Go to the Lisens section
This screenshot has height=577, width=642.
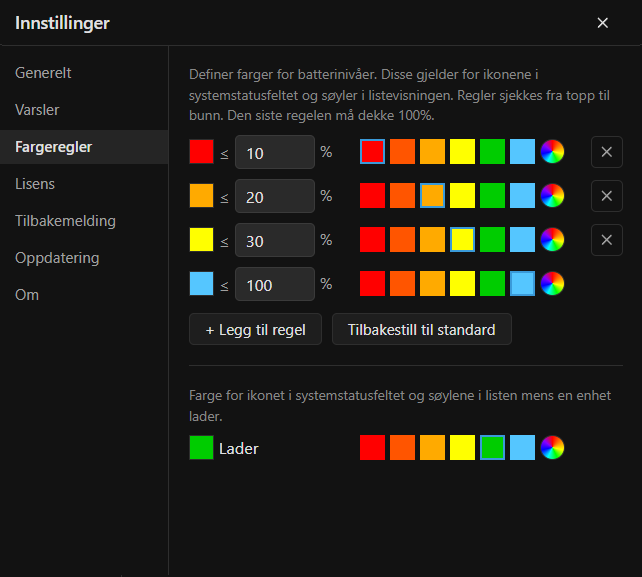pyautogui.click(x=84, y=184)
